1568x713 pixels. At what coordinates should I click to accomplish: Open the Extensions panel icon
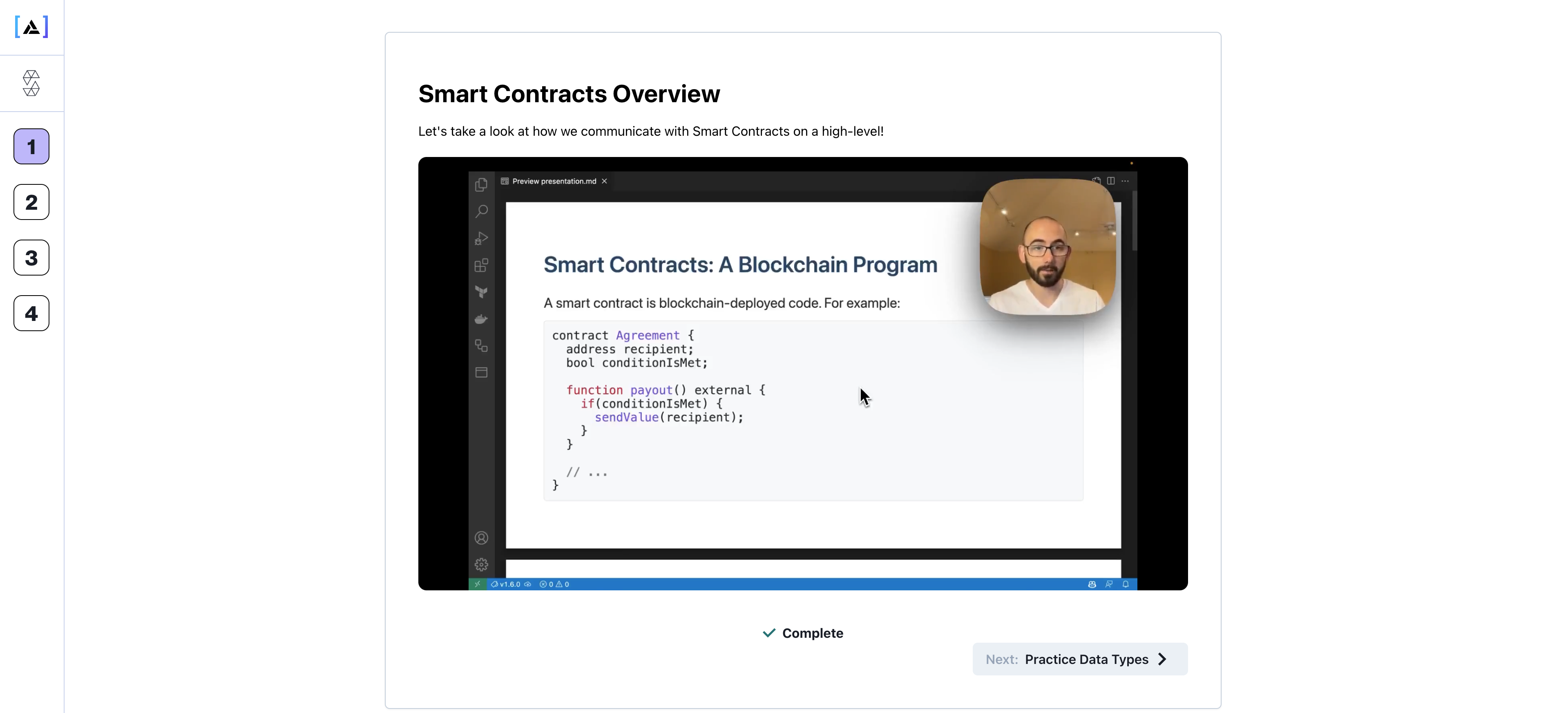pos(482,265)
